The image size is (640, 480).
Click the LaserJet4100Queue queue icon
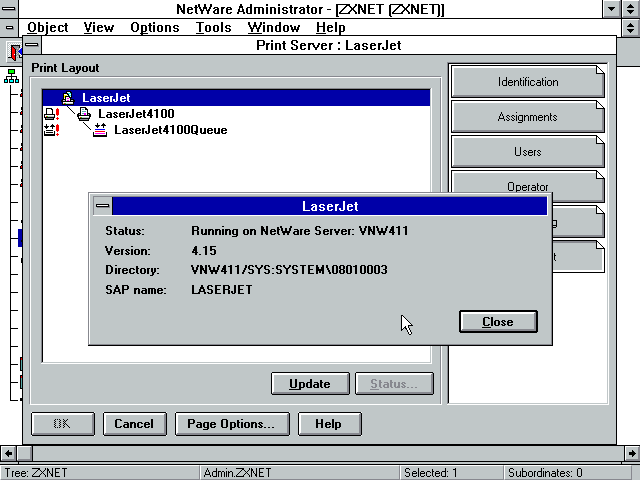(x=100, y=130)
